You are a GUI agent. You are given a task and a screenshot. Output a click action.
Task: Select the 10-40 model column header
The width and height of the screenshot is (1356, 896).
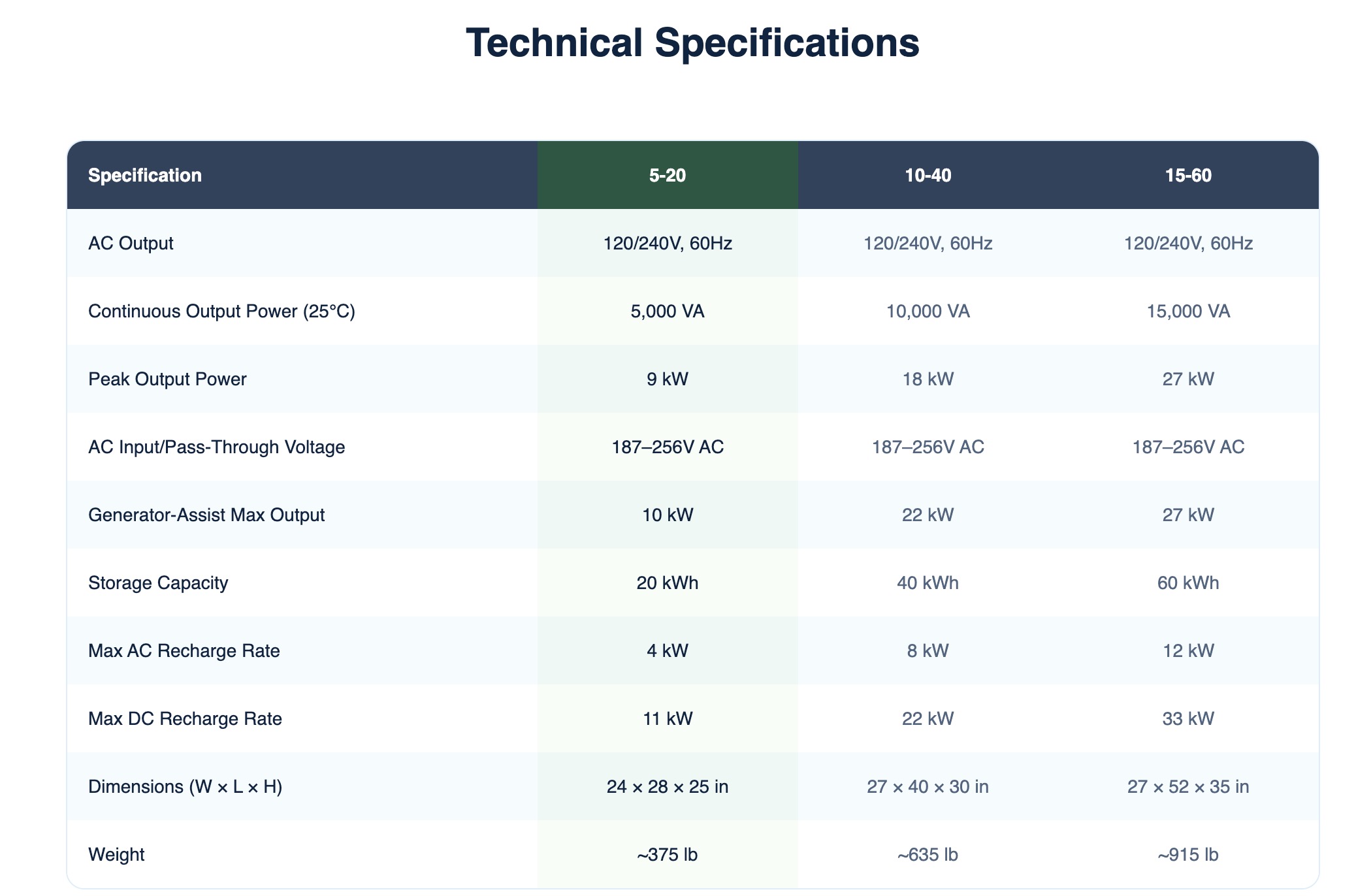[928, 175]
